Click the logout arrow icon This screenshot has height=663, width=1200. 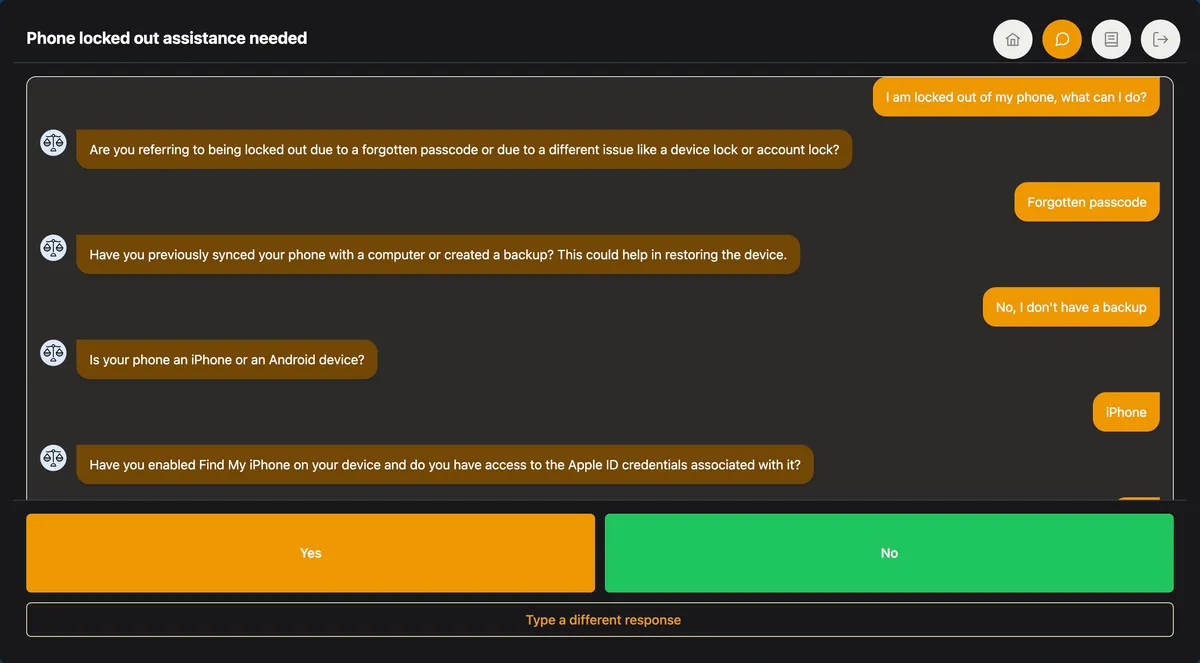coord(1160,40)
